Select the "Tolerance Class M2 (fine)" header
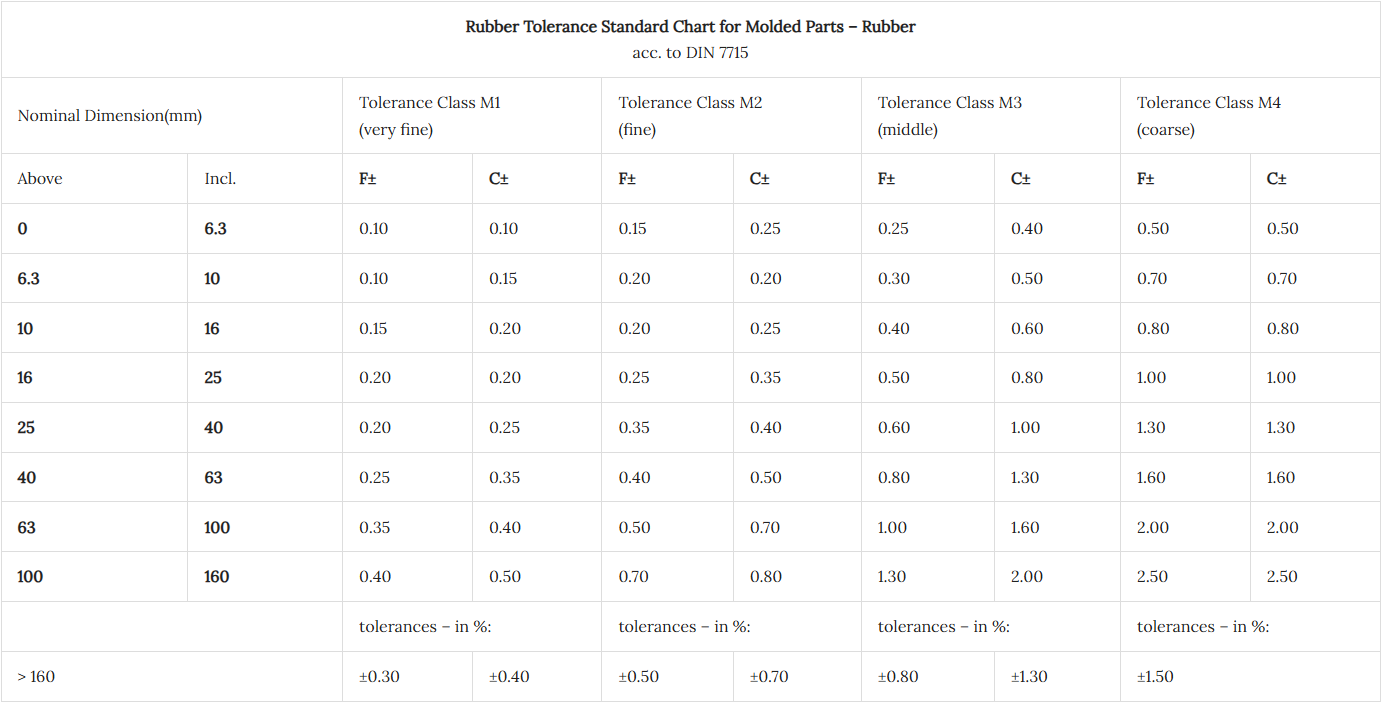 (x=690, y=116)
